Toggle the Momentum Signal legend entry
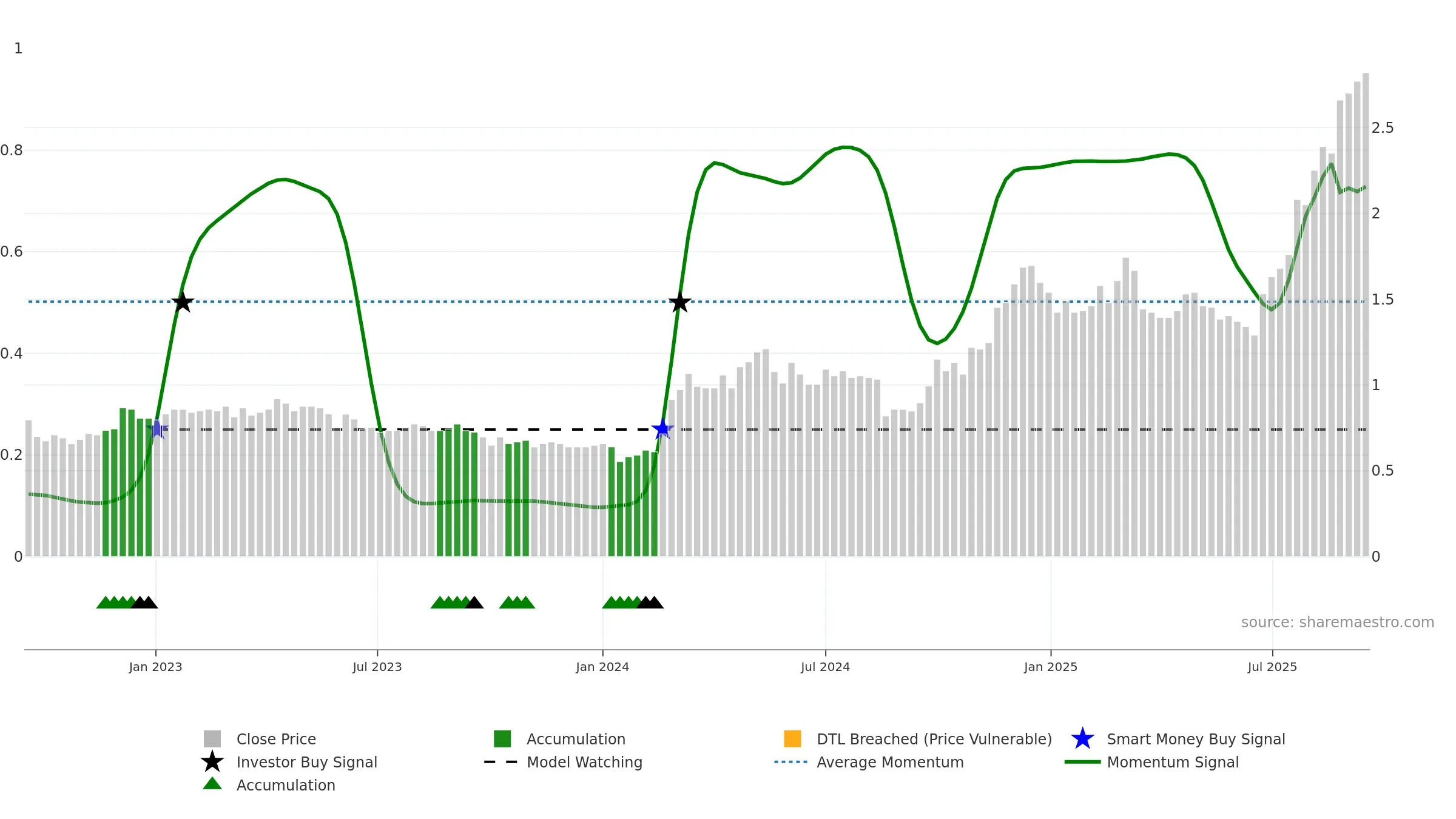 coord(1172,762)
